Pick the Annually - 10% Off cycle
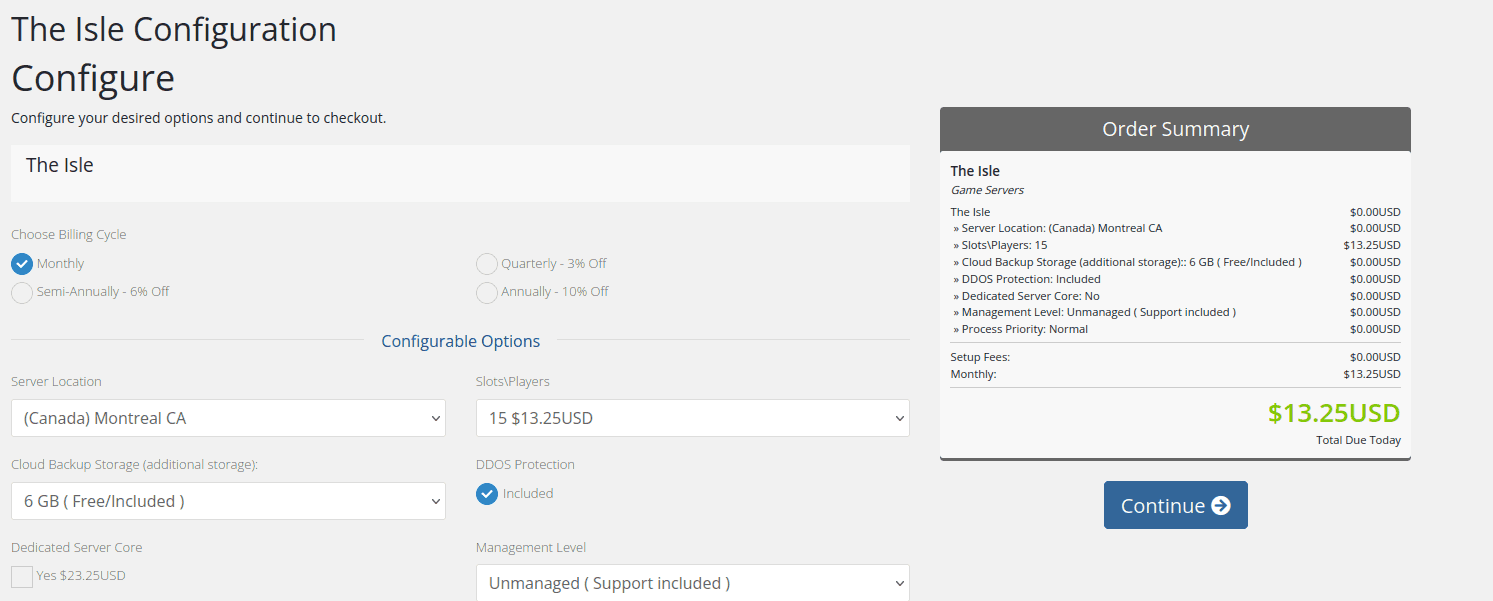The height and width of the screenshot is (601, 1493). tap(487, 292)
